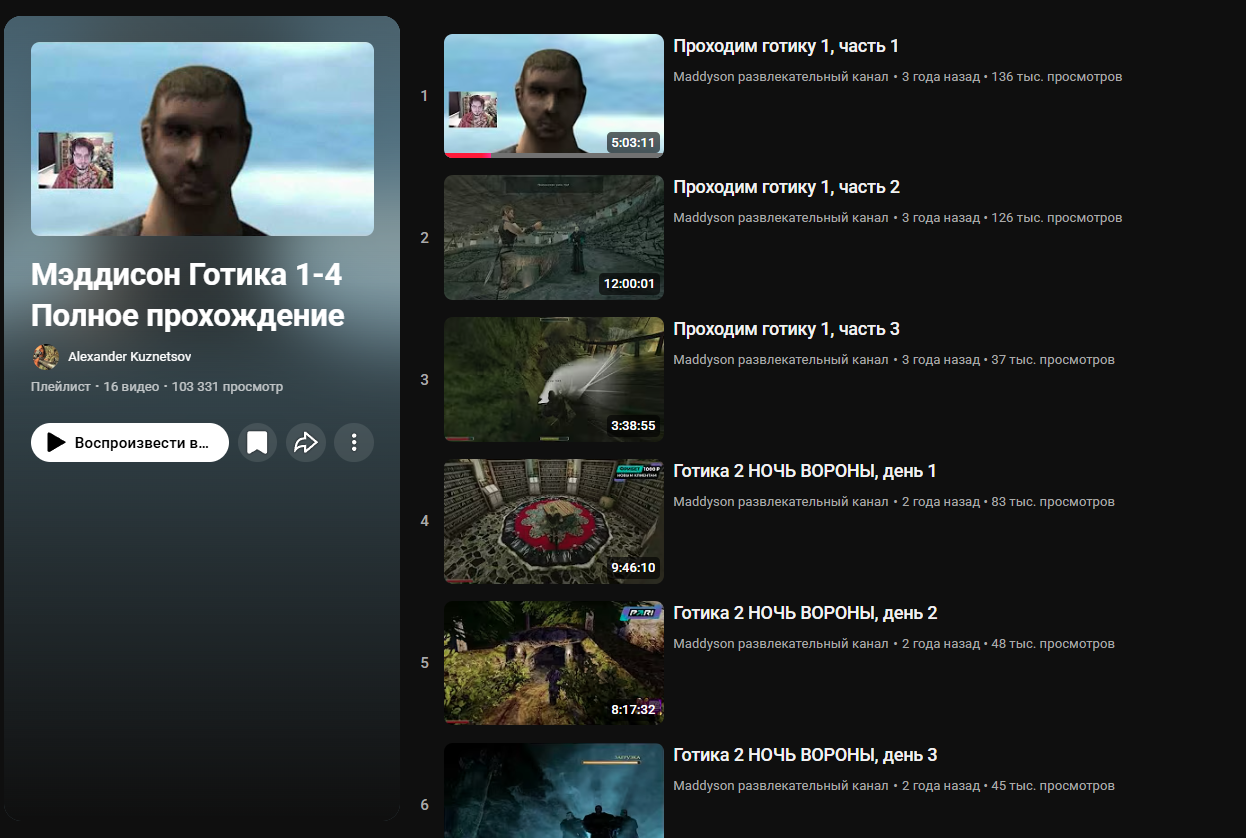
Task: Click '136 тыс. просмотров' text
Action: coord(1056,77)
